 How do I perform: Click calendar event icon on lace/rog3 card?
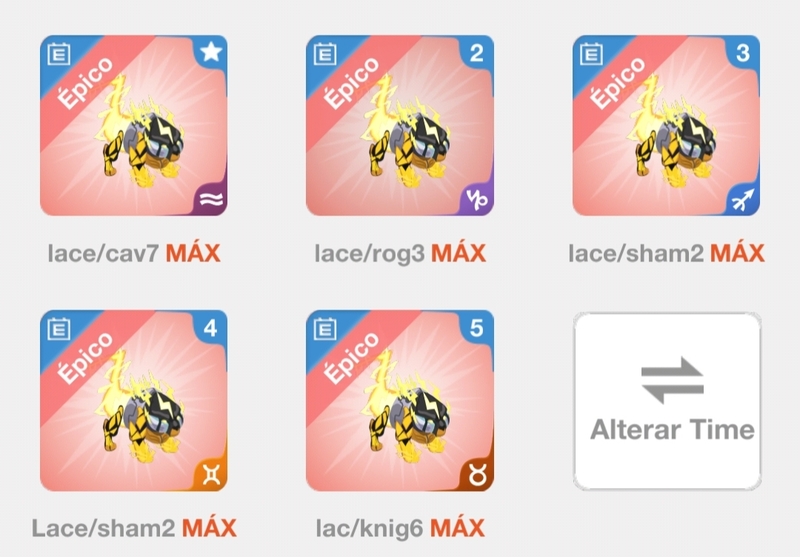pyautogui.click(x=326, y=54)
